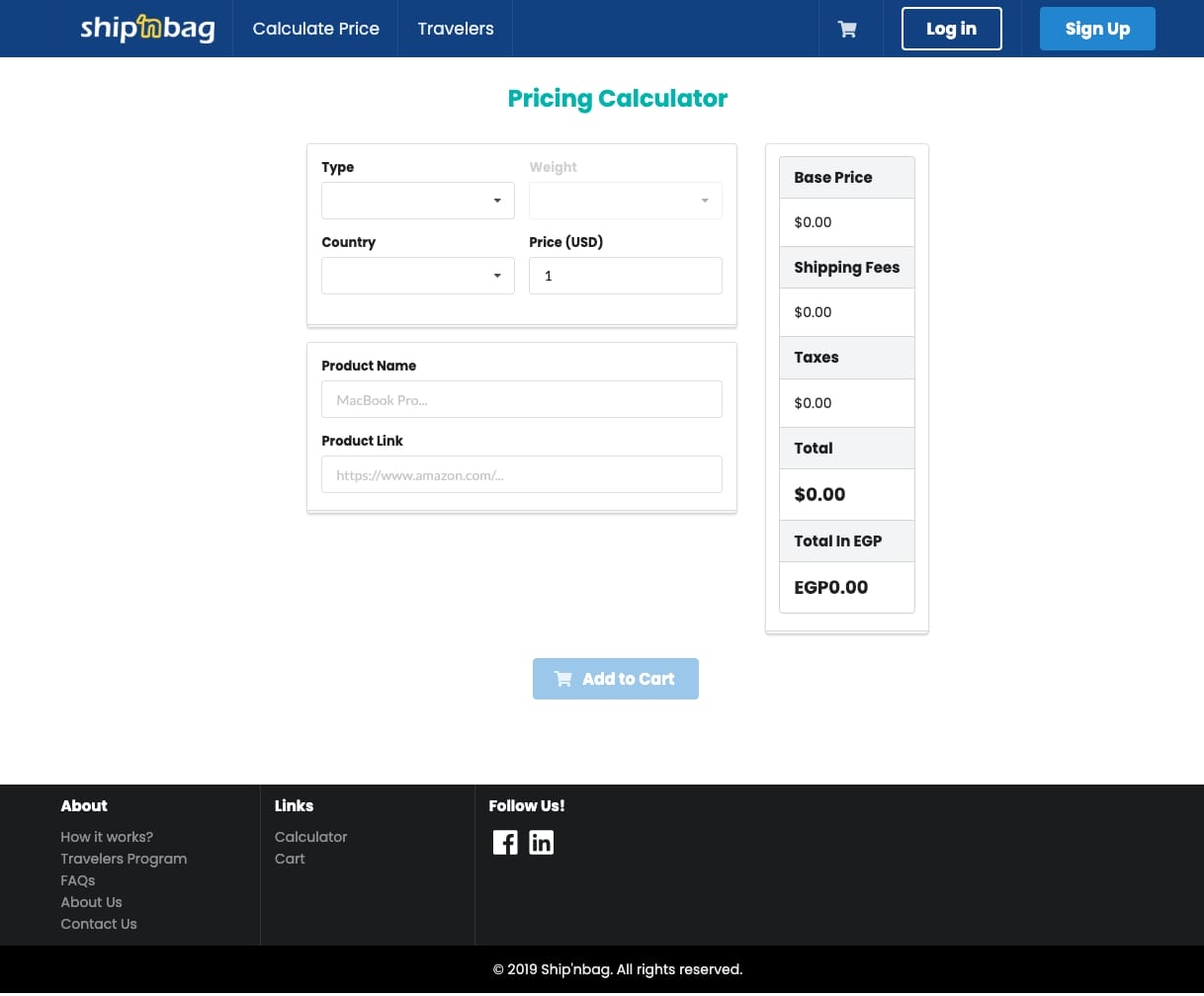The height and width of the screenshot is (996, 1204).
Task: Click the Ship'nbag logo
Action: point(147,29)
